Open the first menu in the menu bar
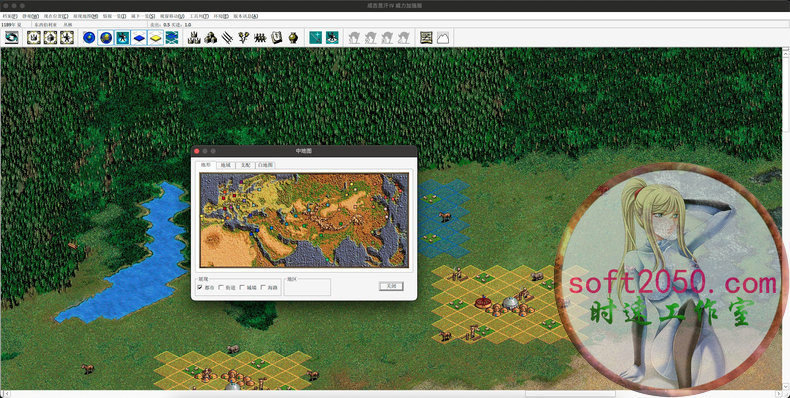The width and height of the screenshot is (790, 398). 10,16
